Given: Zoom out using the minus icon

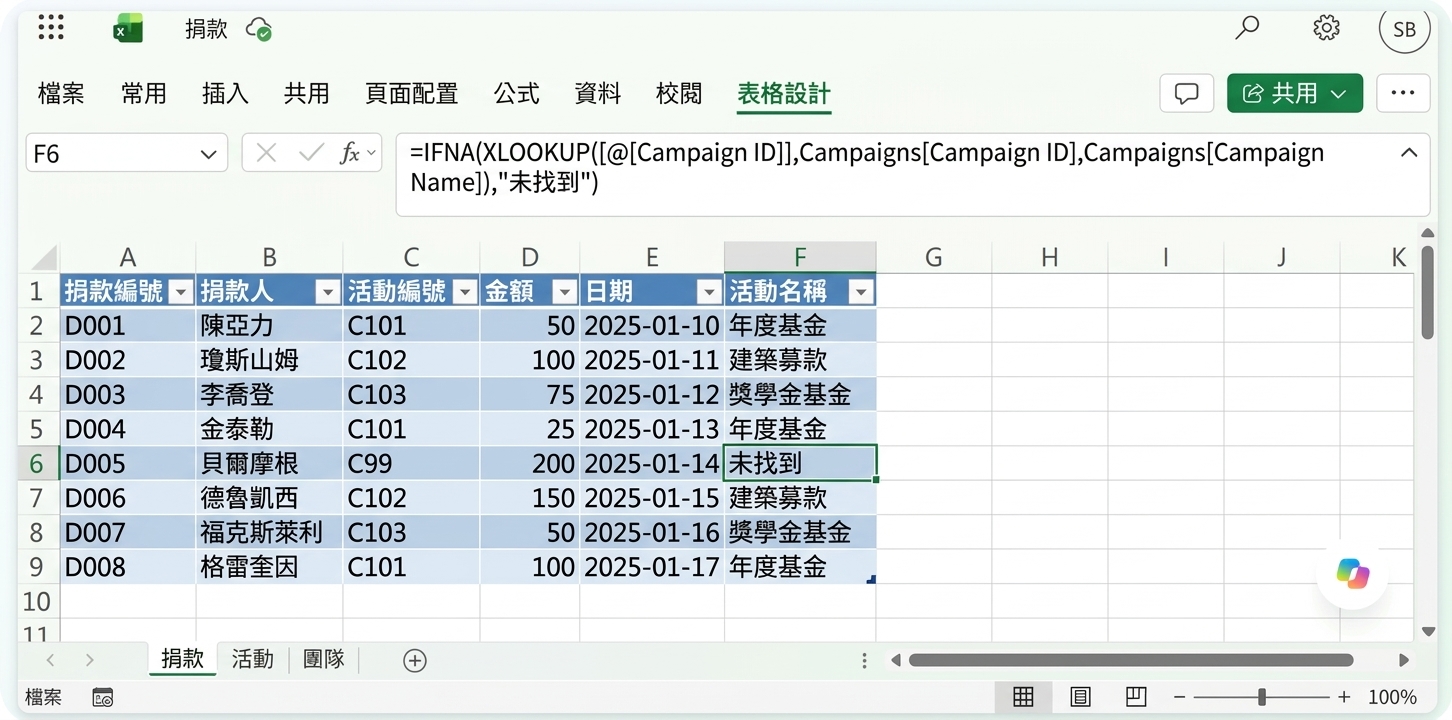Looking at the screenshot, I should tap(1180, 697).
